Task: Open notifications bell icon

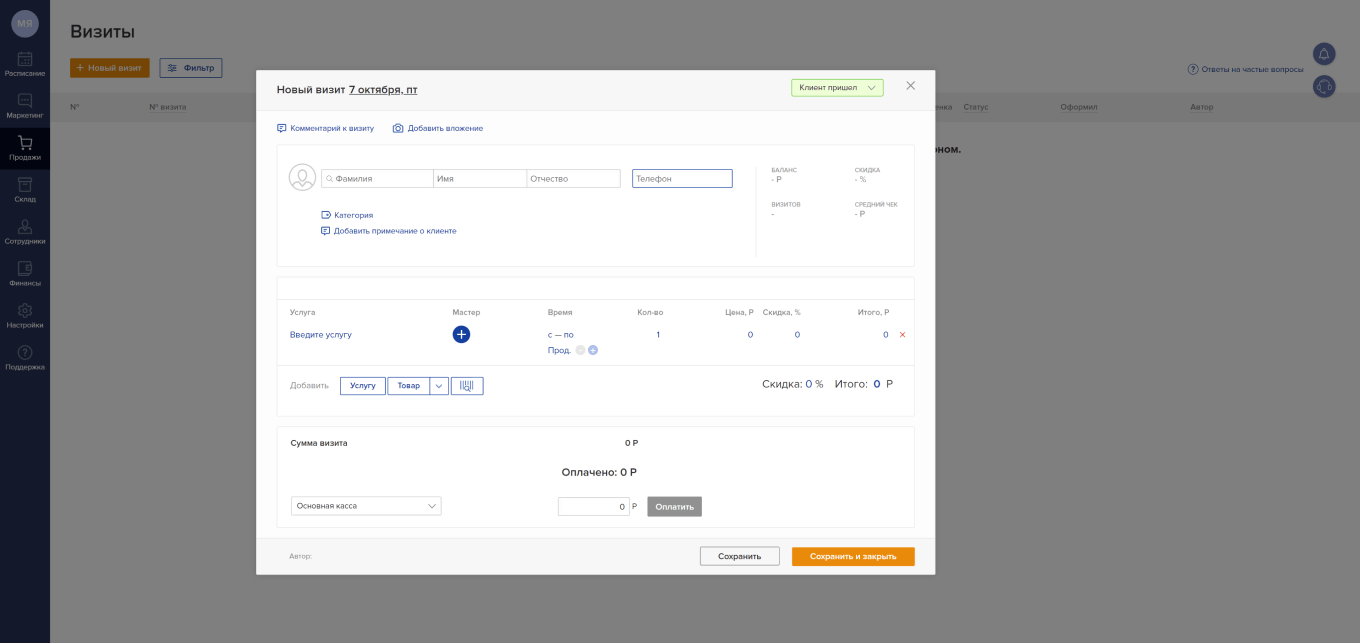Action: tap(1324, 54)
